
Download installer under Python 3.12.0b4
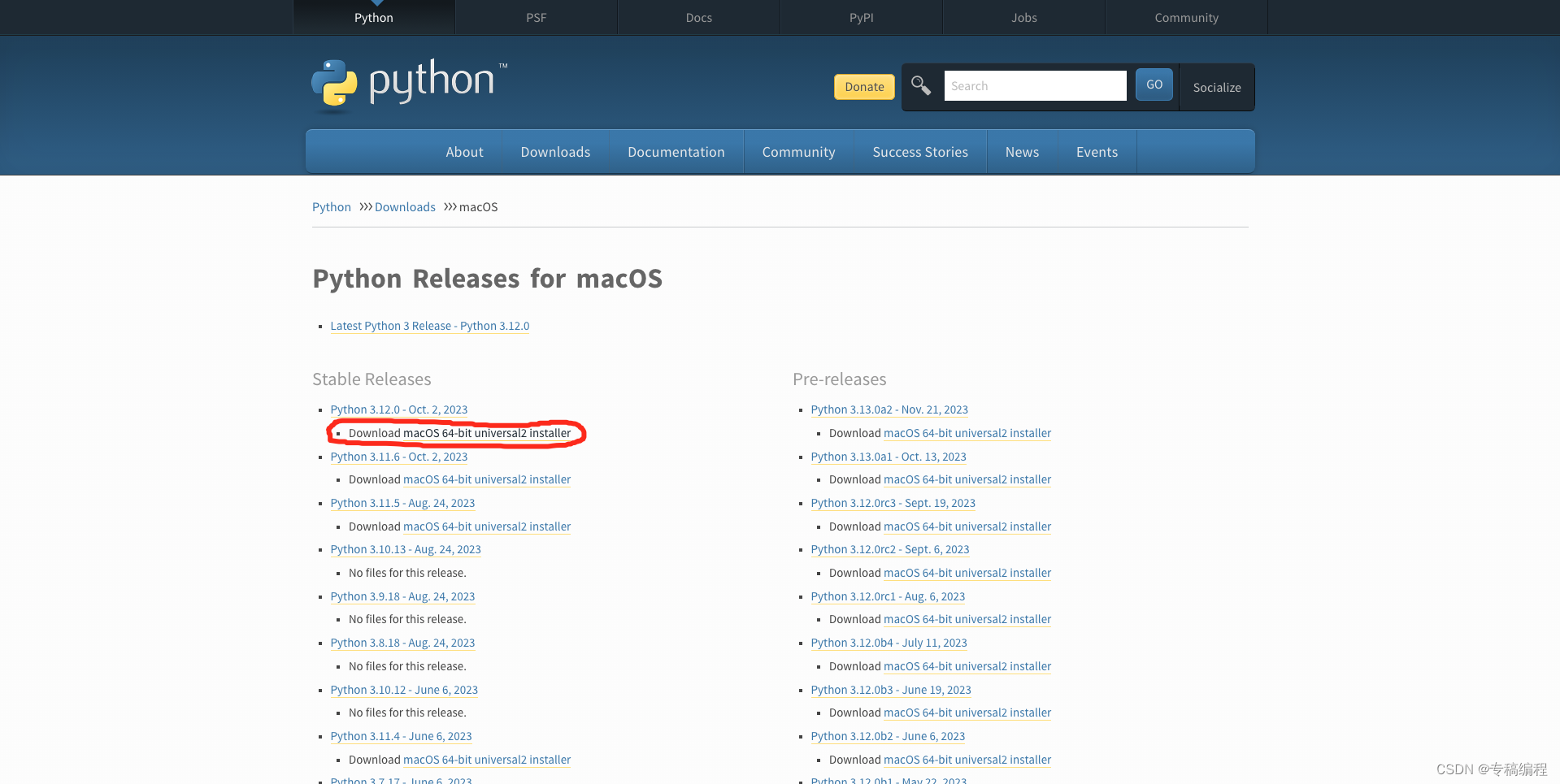(967, 666)
